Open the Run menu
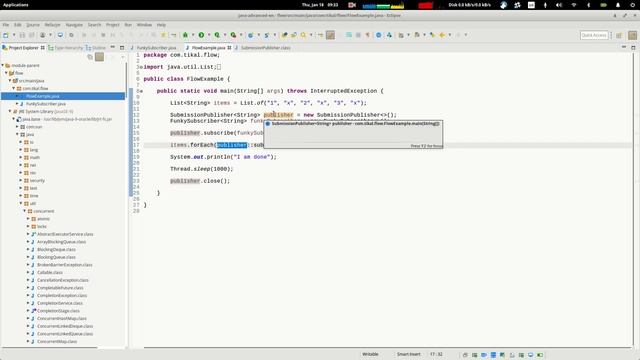 coord(128,25)
